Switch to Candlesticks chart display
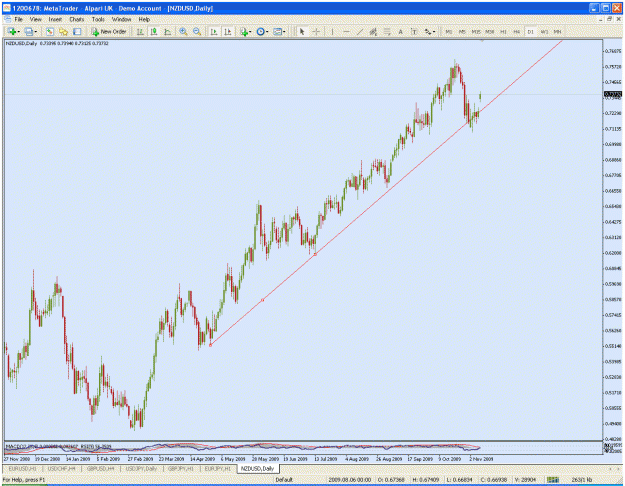This screenshot has width=625, height=486. [x=154, y=31]
